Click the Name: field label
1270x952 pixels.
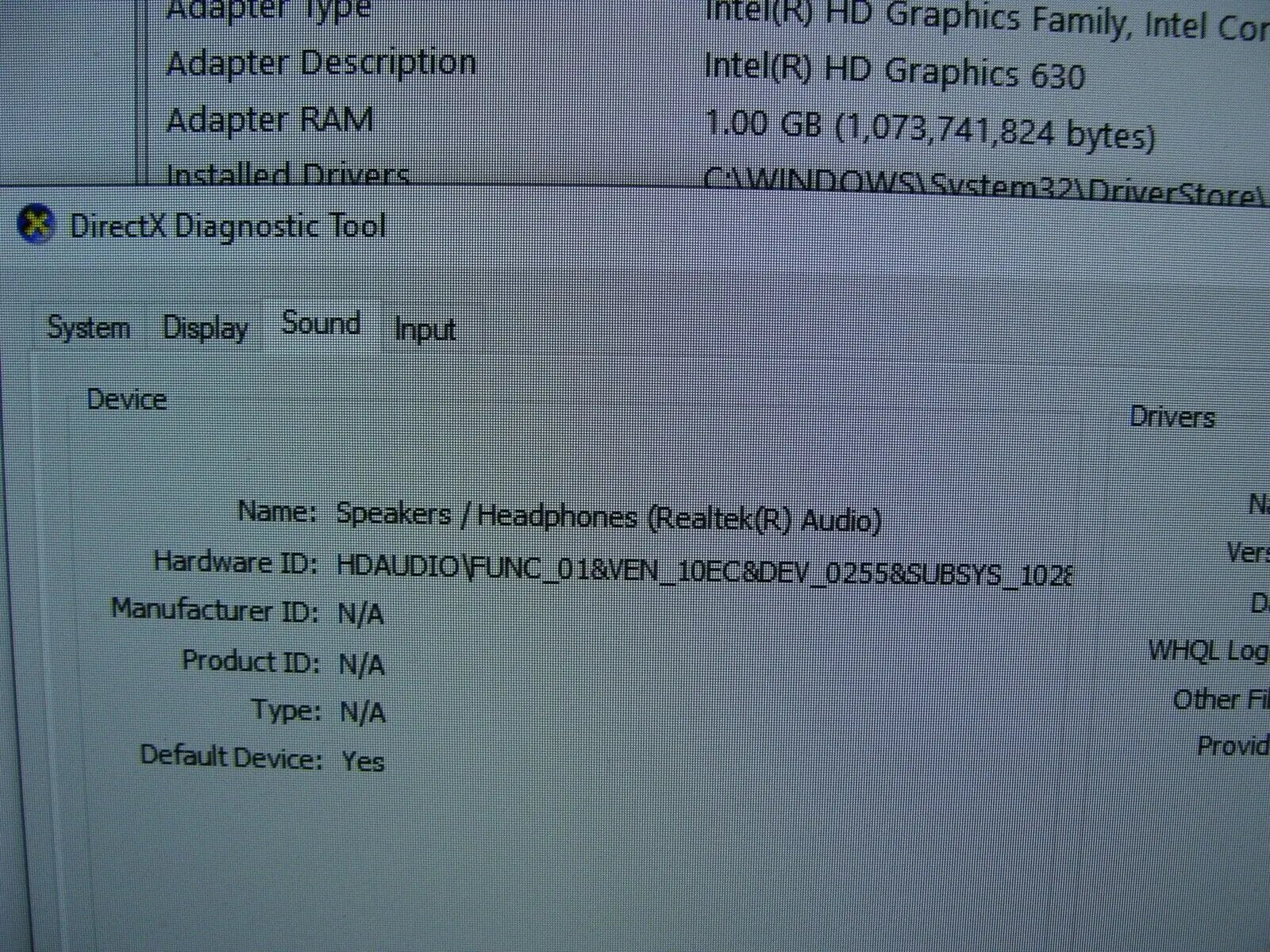click(278, 511)
